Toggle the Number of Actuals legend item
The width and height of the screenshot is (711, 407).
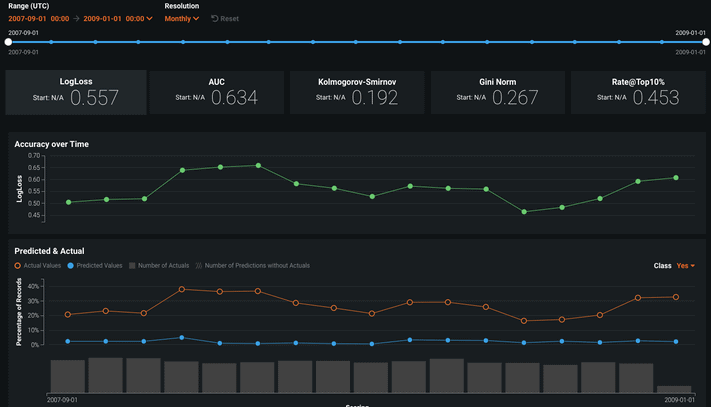click(x=159, y=266)
